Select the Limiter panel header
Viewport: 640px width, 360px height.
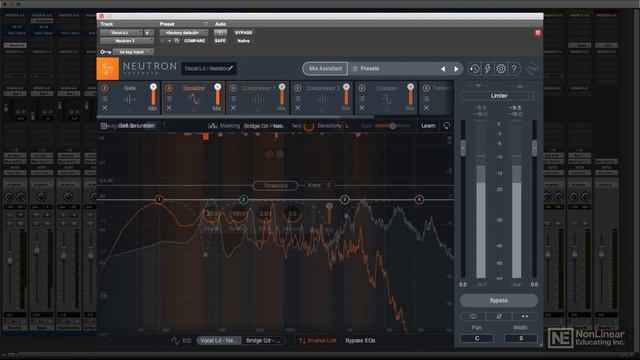pyautogui.click(x=499, y=96)
